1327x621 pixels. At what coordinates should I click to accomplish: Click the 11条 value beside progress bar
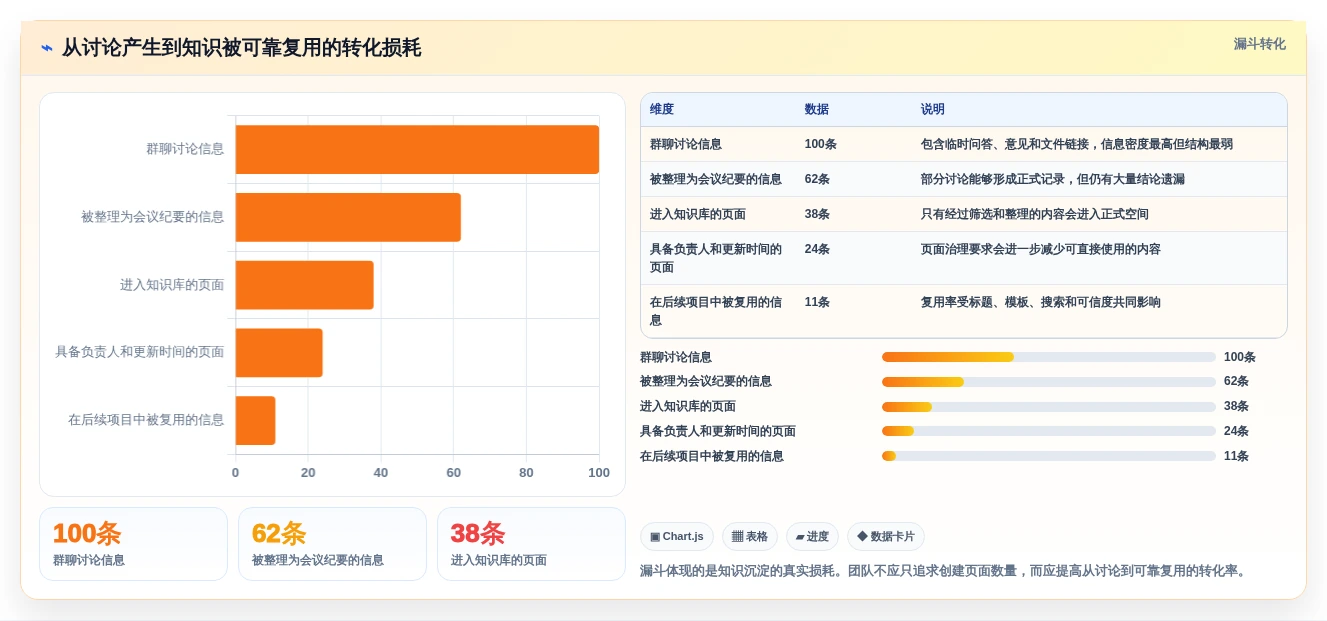click(1236, 456)
